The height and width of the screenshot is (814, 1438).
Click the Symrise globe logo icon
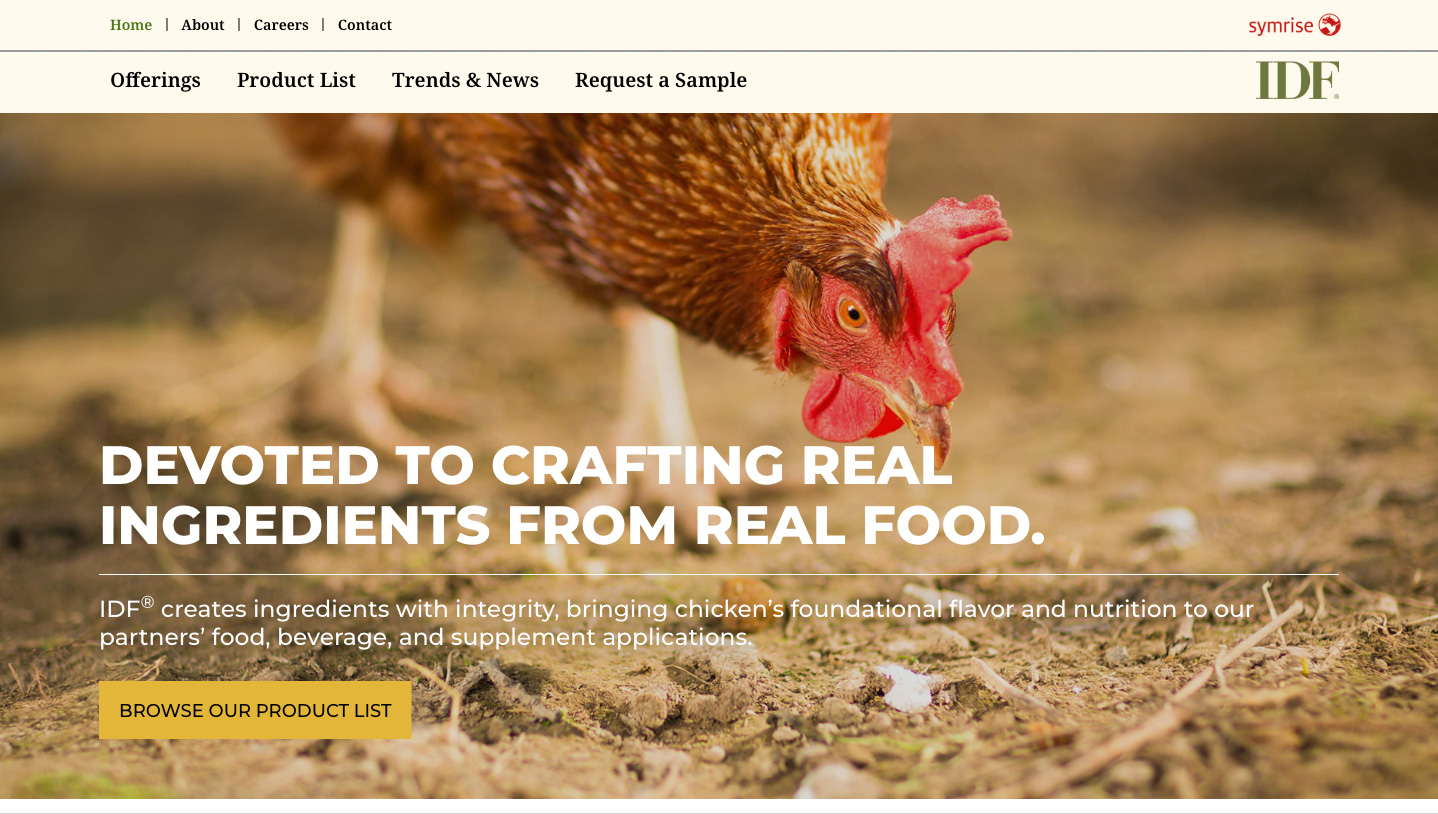point(1329,24)
